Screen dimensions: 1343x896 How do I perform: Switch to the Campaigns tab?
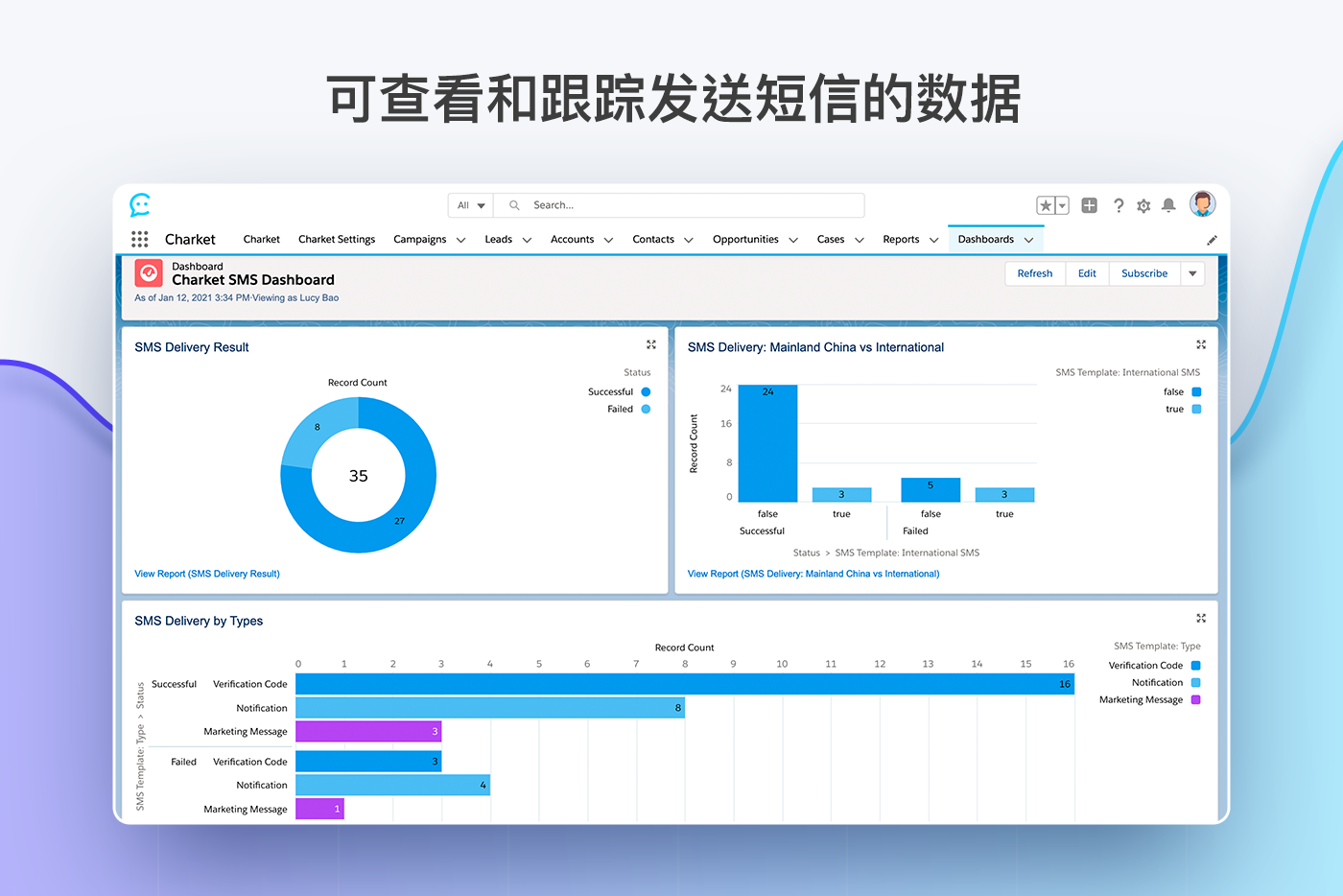click(x=420, y=240)
